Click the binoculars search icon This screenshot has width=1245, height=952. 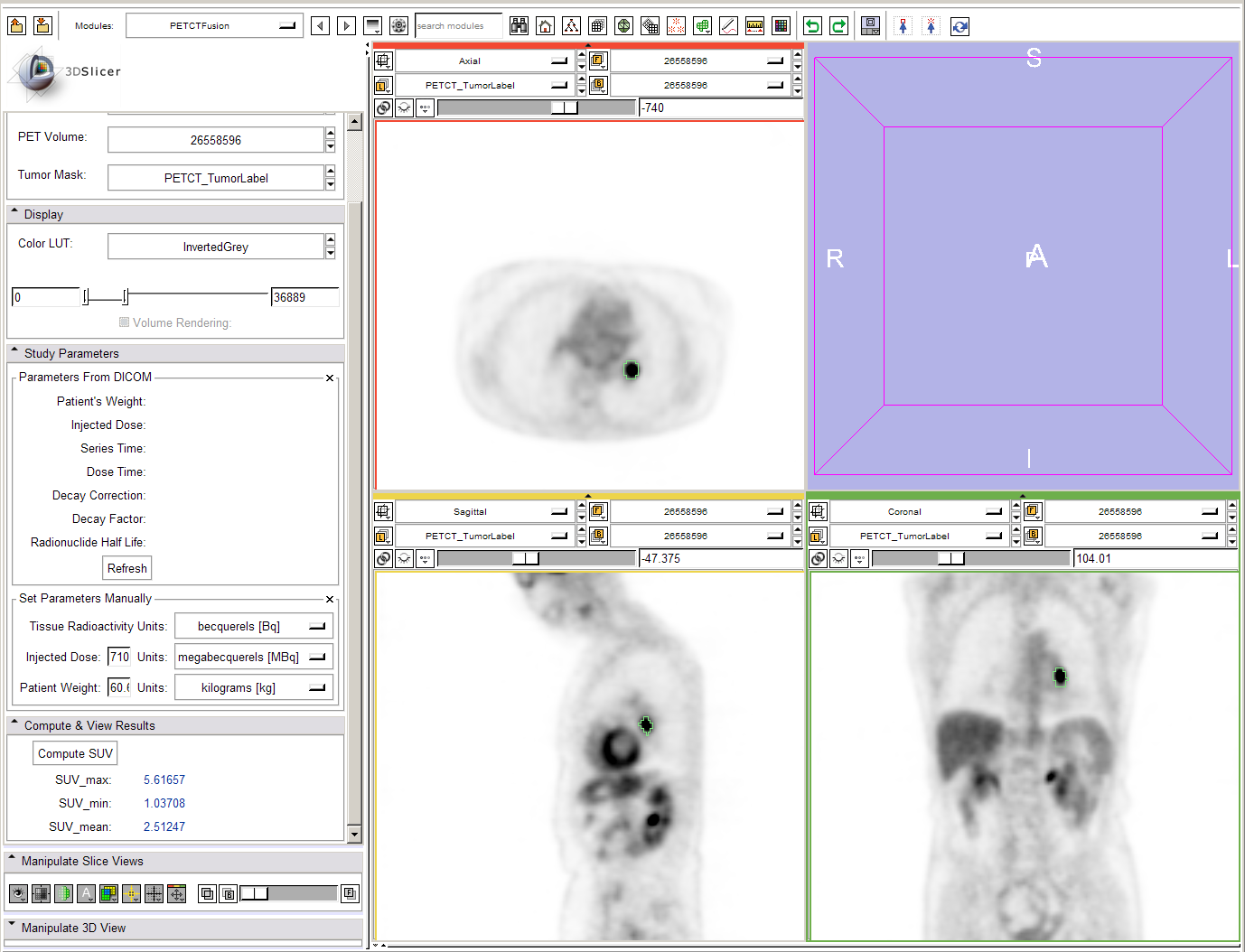[x=519, y=25]
